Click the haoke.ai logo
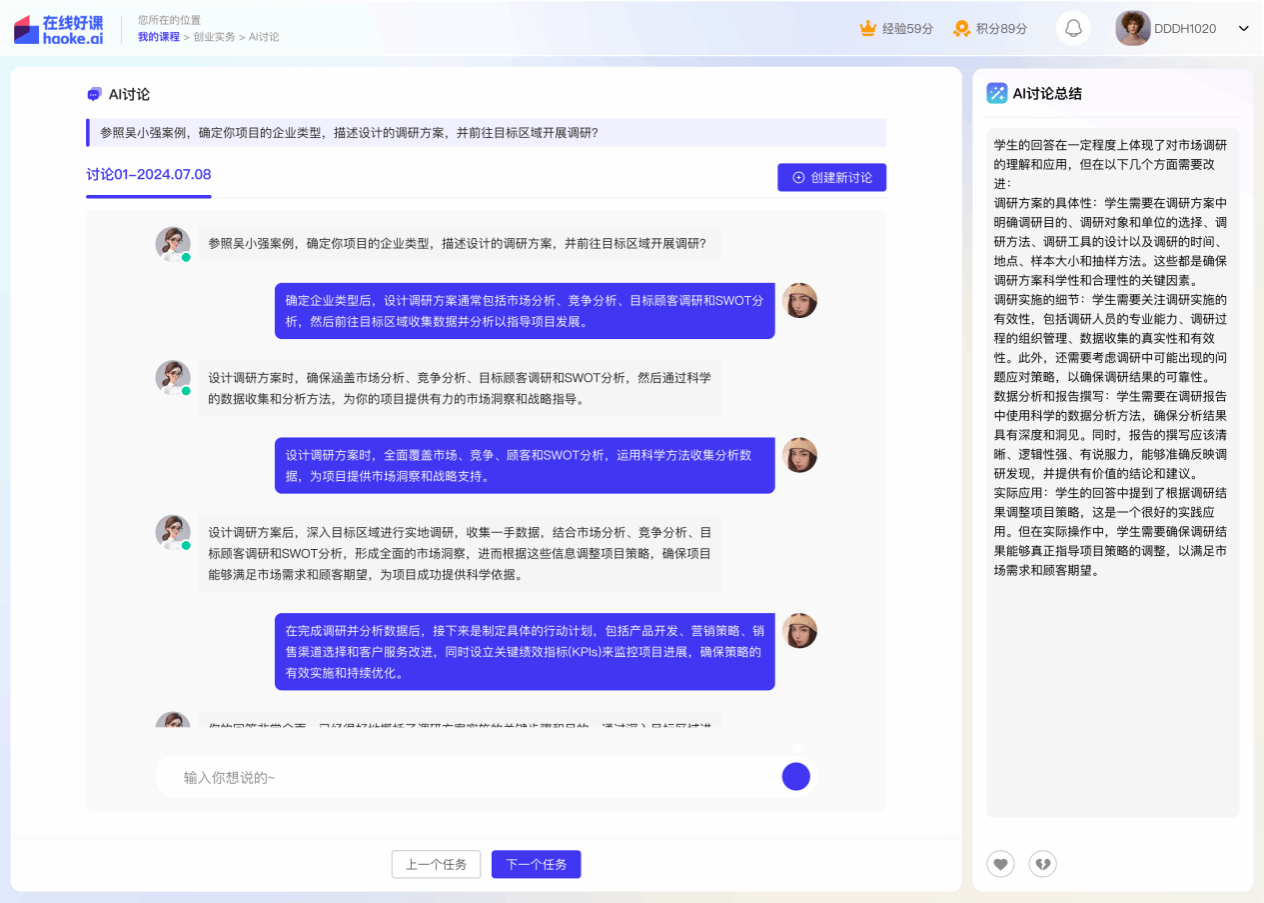Viewport: 1264px width, 903px height. (x=58, y=29)
